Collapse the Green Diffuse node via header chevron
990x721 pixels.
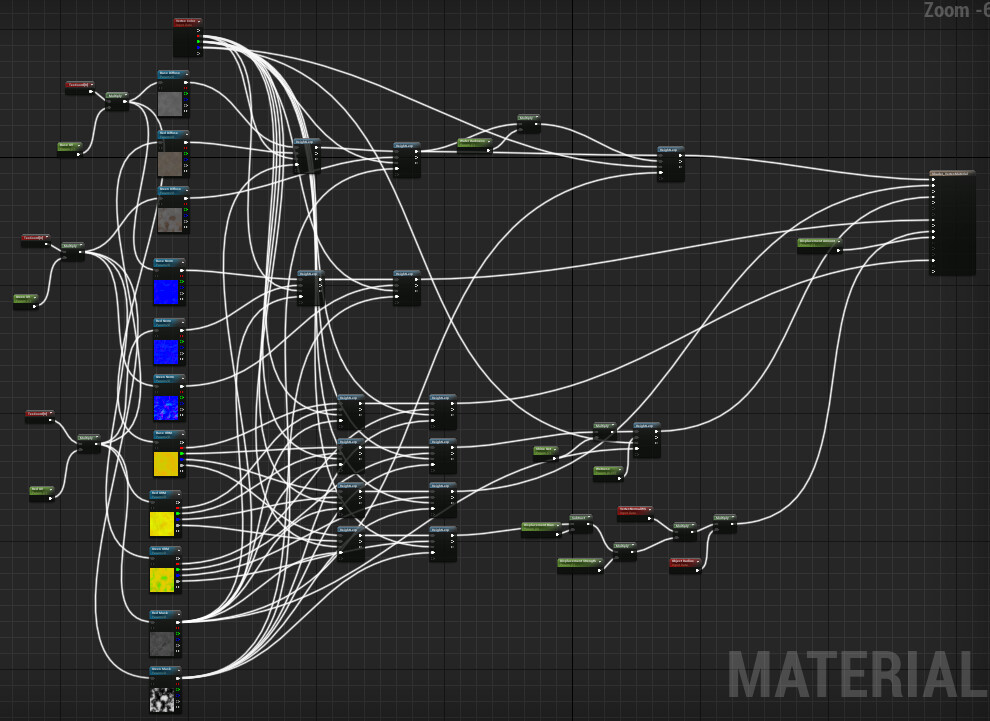coord(187,190)
